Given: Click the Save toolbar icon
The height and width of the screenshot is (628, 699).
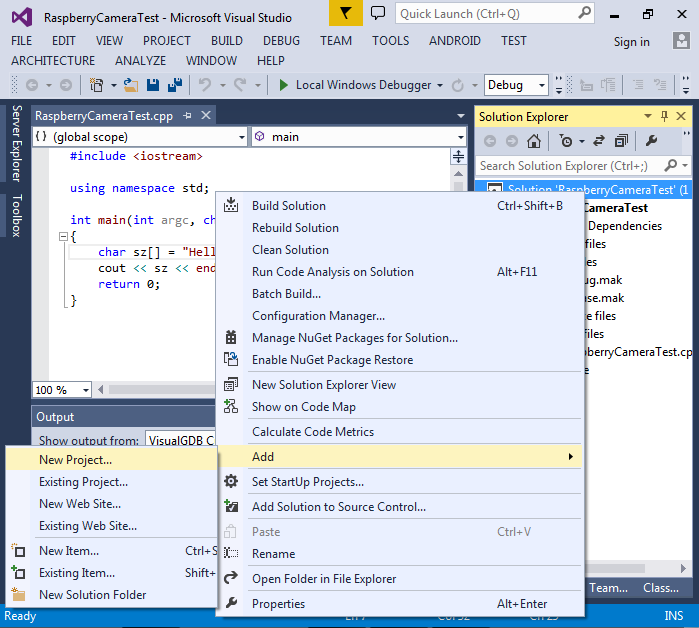Looking at the screenshot, I should pos(153,85).
